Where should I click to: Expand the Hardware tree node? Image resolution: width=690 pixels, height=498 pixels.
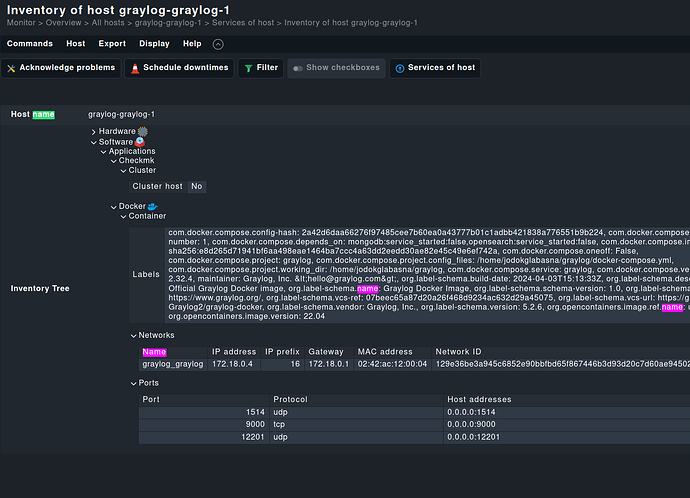point(94,132)
